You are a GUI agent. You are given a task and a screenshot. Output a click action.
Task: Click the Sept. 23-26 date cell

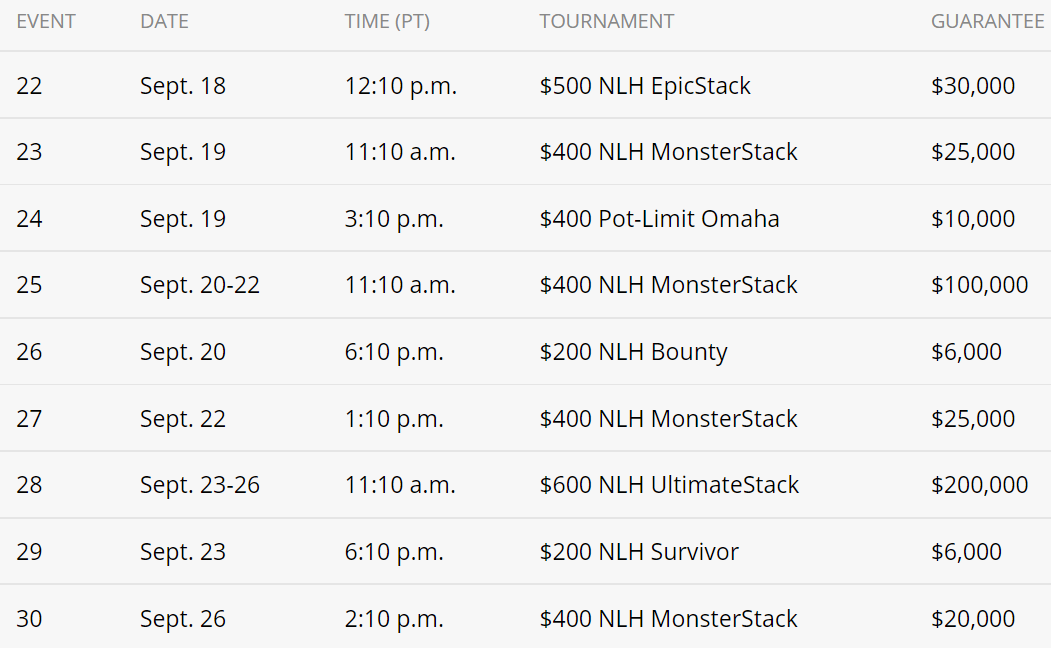pos(200,485)
